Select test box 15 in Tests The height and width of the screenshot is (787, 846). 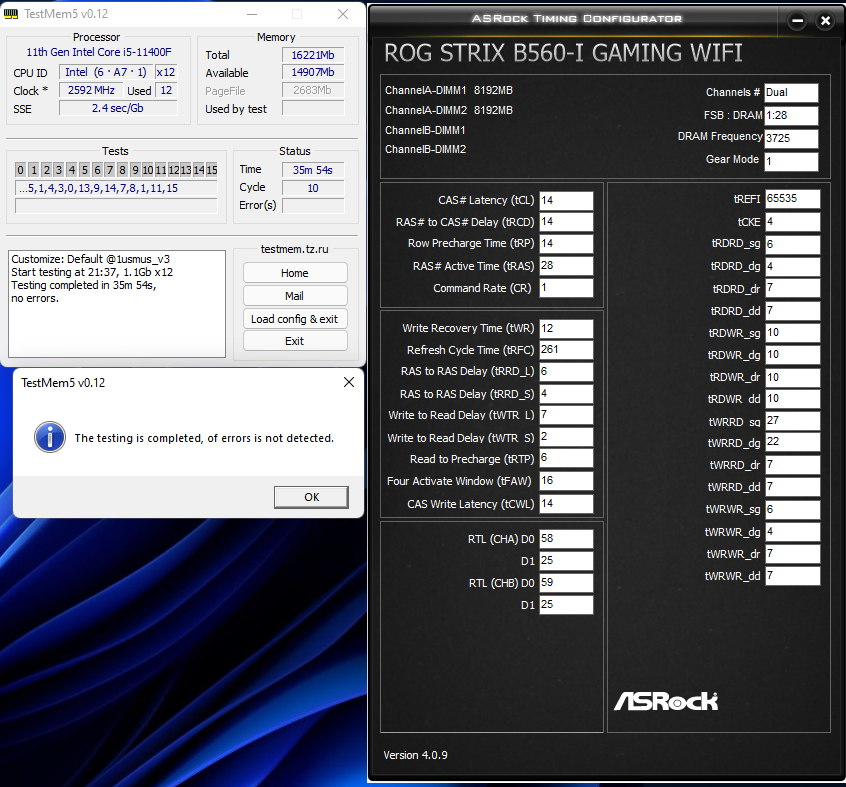(x=212, y=170)
